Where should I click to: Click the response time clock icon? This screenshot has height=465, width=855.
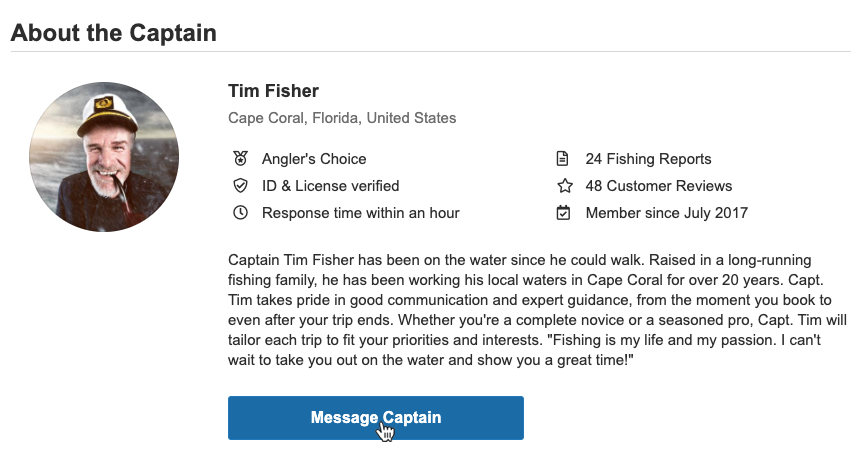coord(240,213)
